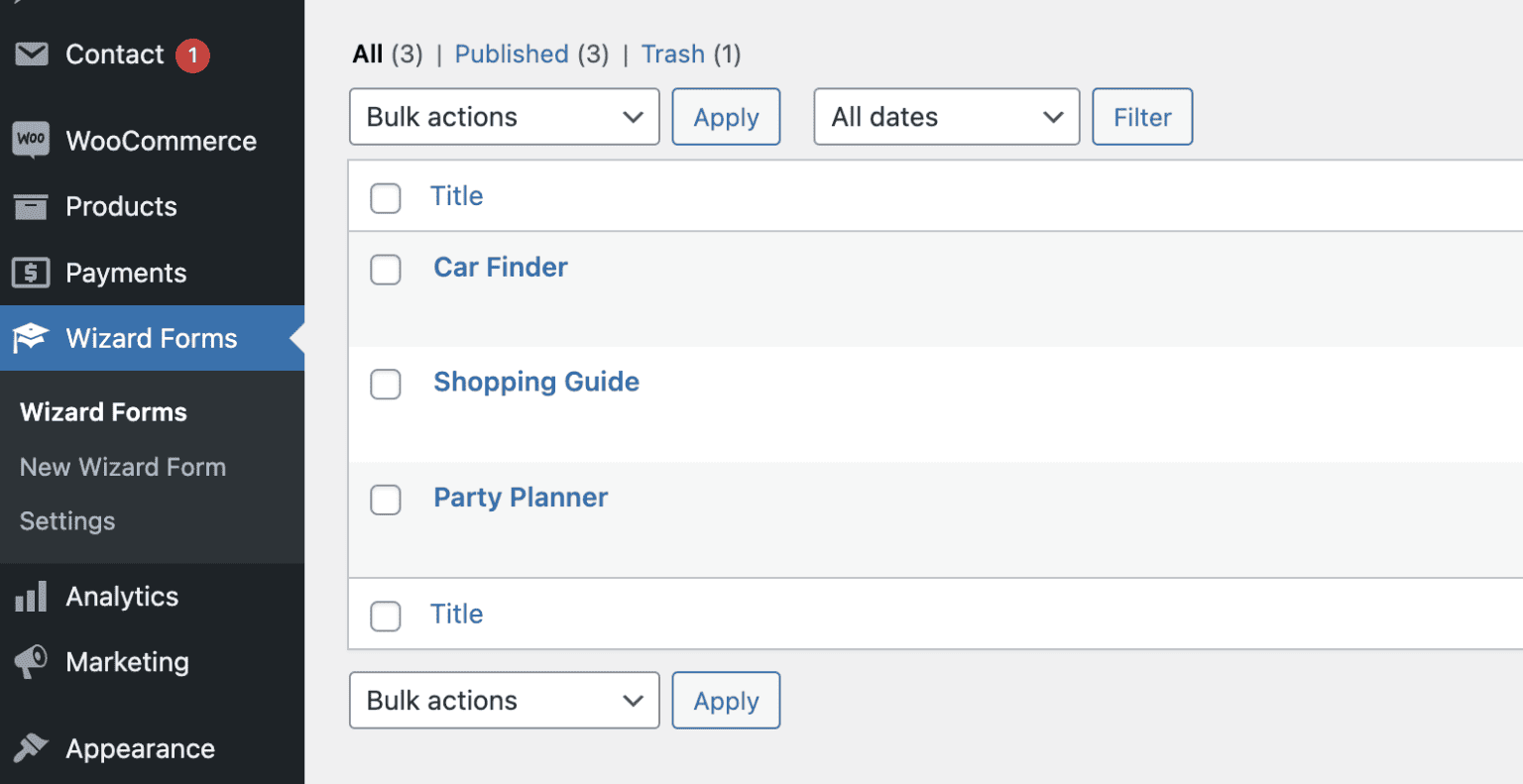Image resolution: width=1523 pixels, height=784 pixels.
Task: Open the New Wizard Form menu item
Action: (121, 466)
